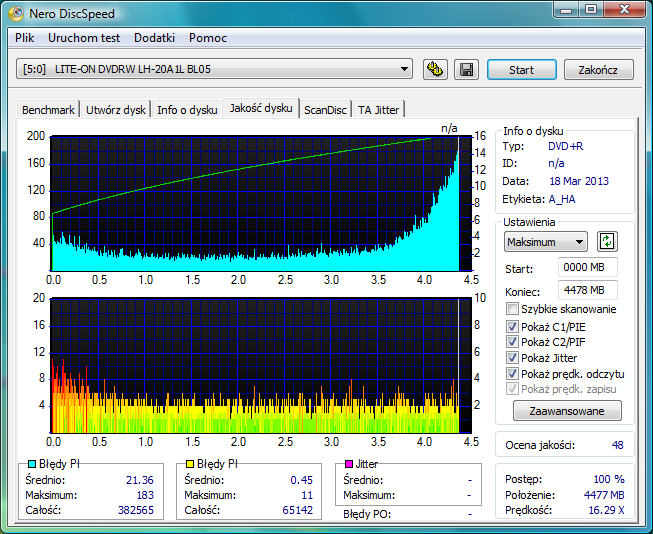Switch to the Info o dysku tab
The width and height of the screenshot is (653, 534).
187,110
